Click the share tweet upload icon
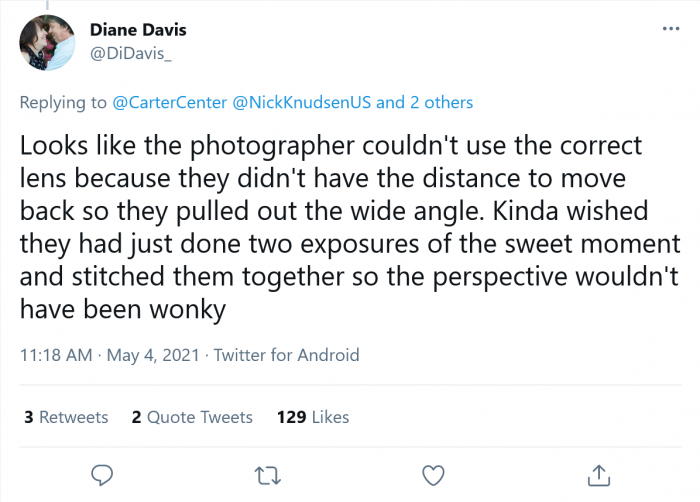This screenshot has height=502, width=700. click(x=598, y=473)
